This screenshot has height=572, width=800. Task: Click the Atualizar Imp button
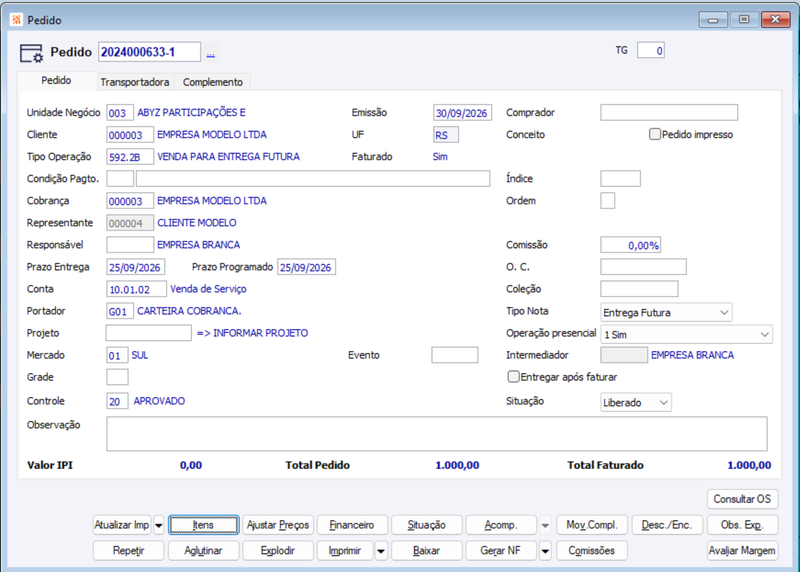tap(122, 525)
